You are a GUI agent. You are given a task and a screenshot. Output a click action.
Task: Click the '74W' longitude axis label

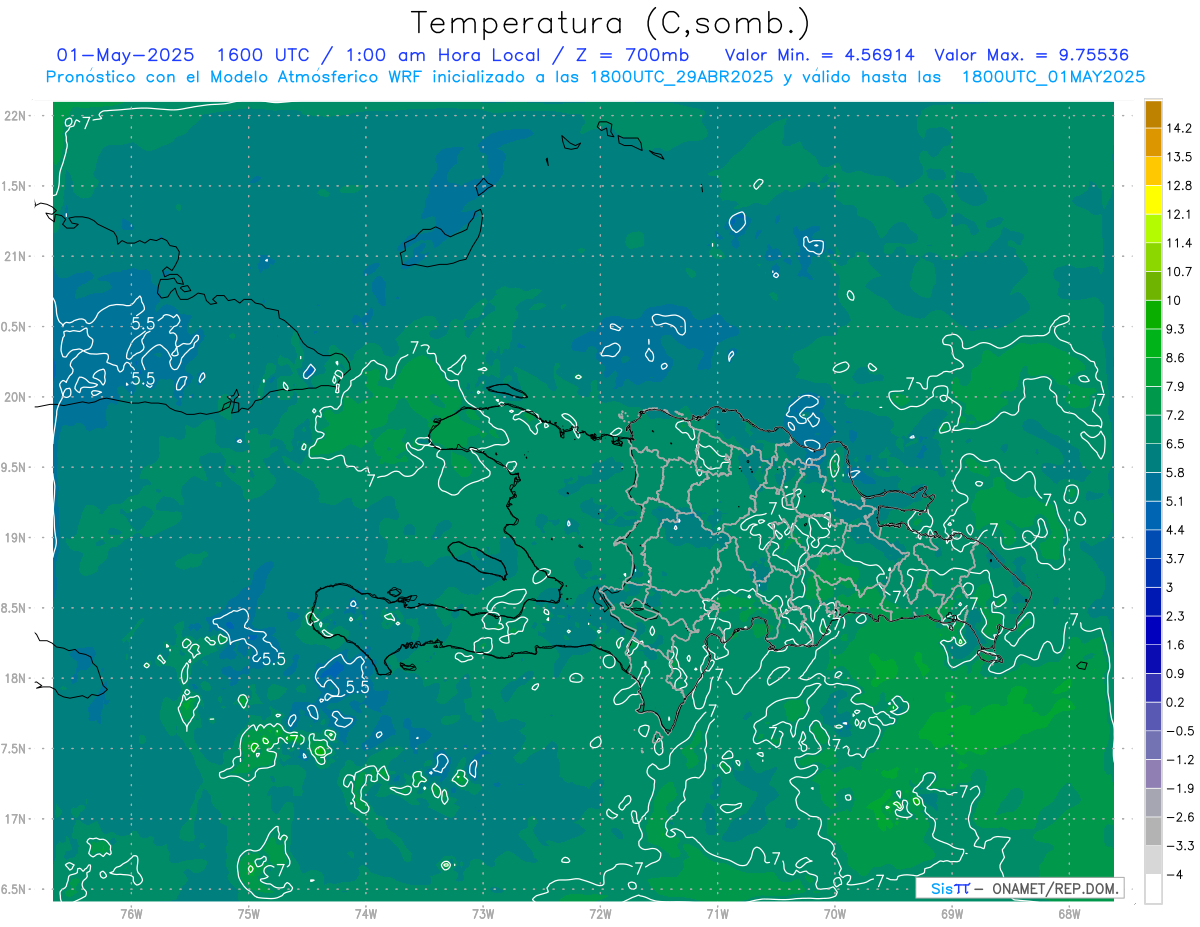click(365, 913)
